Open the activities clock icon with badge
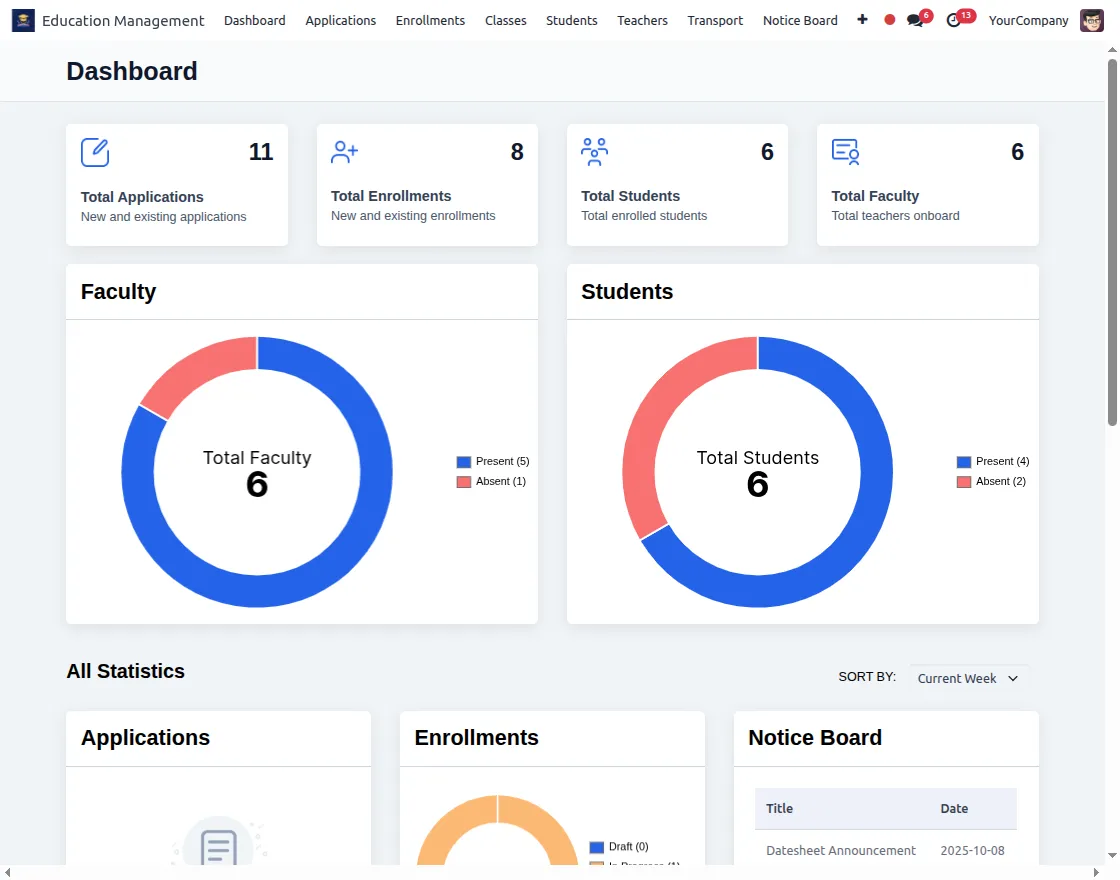Image resolution: width=1120 pixels, height=880 pixels. (954, 21)
